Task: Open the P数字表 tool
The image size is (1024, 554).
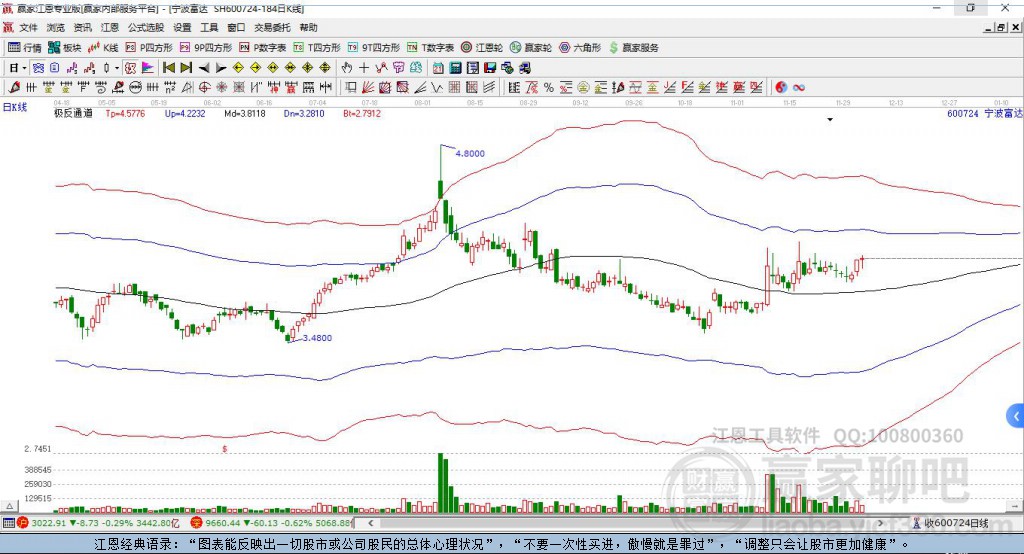Action: tap(263, 48)
